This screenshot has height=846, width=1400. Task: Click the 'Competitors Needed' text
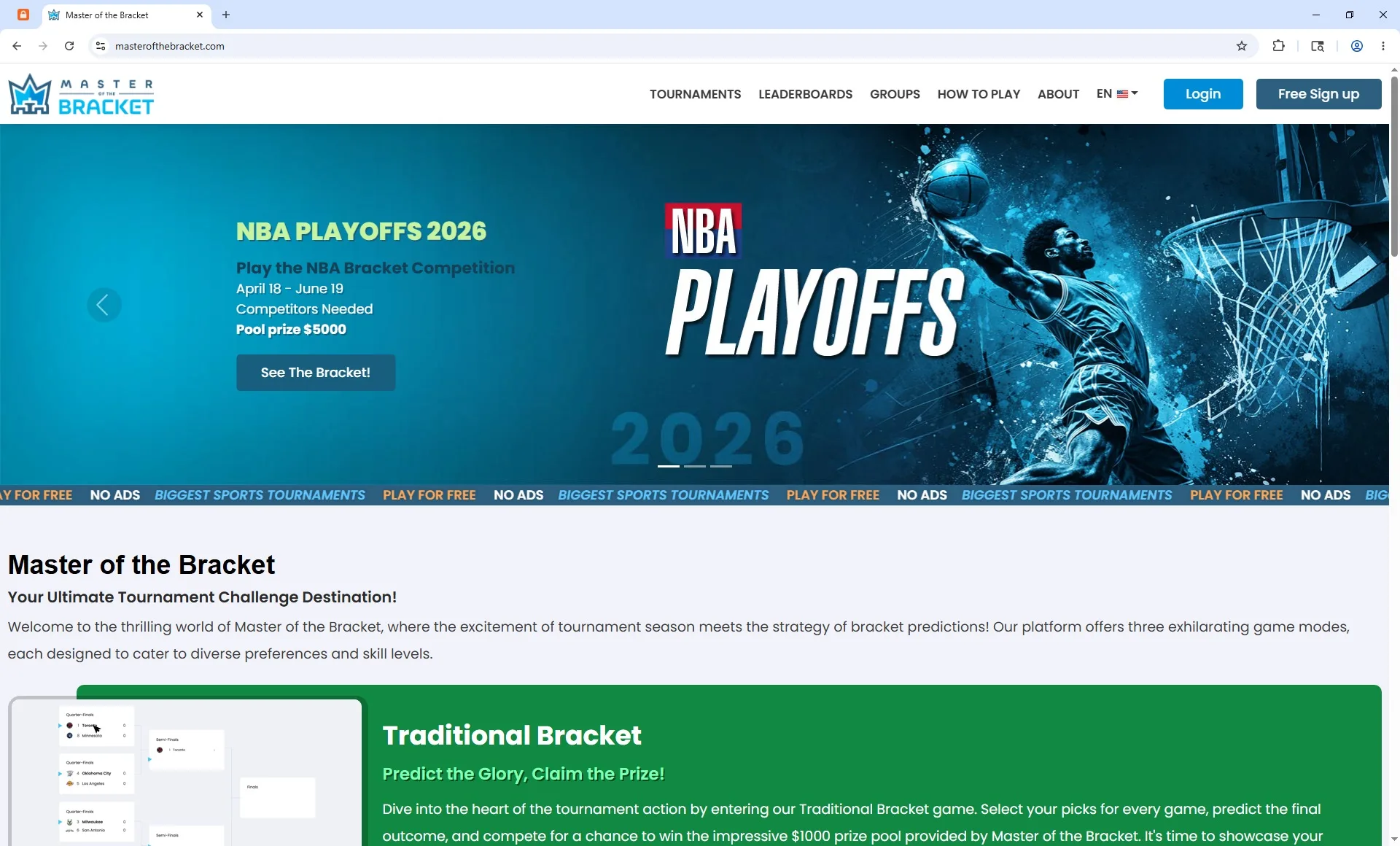[304, 309]
